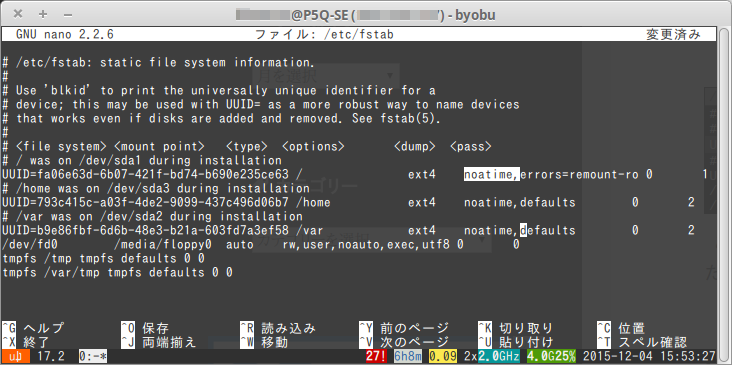Click the highlighted noatime, text on root line
The height and width of the screenshot is (365, 732).
pyautogui.click(x=492, y=175)
